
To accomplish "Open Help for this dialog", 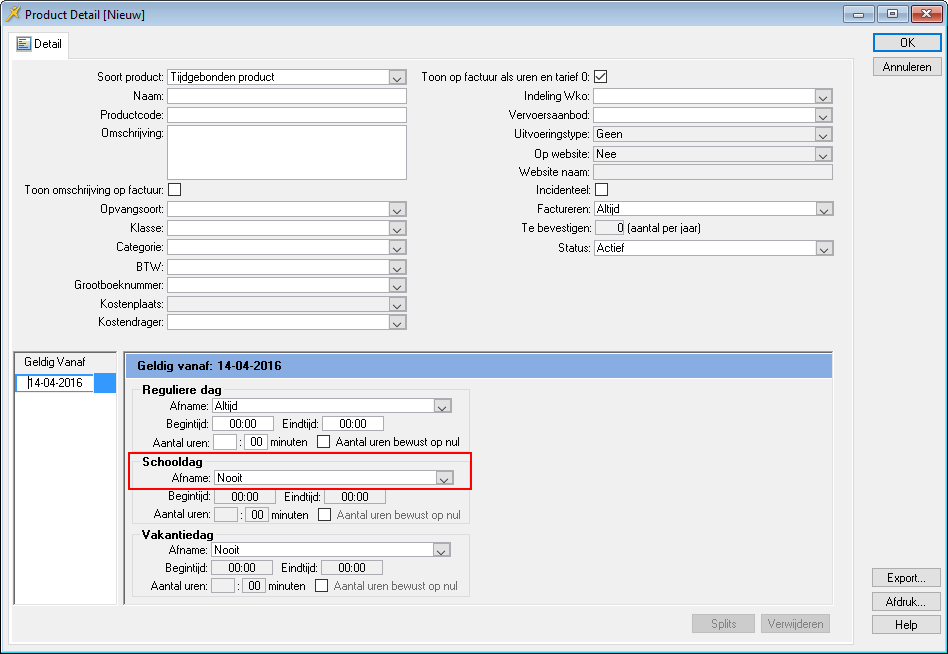I will pyautogui.click(x=906, y=624).
